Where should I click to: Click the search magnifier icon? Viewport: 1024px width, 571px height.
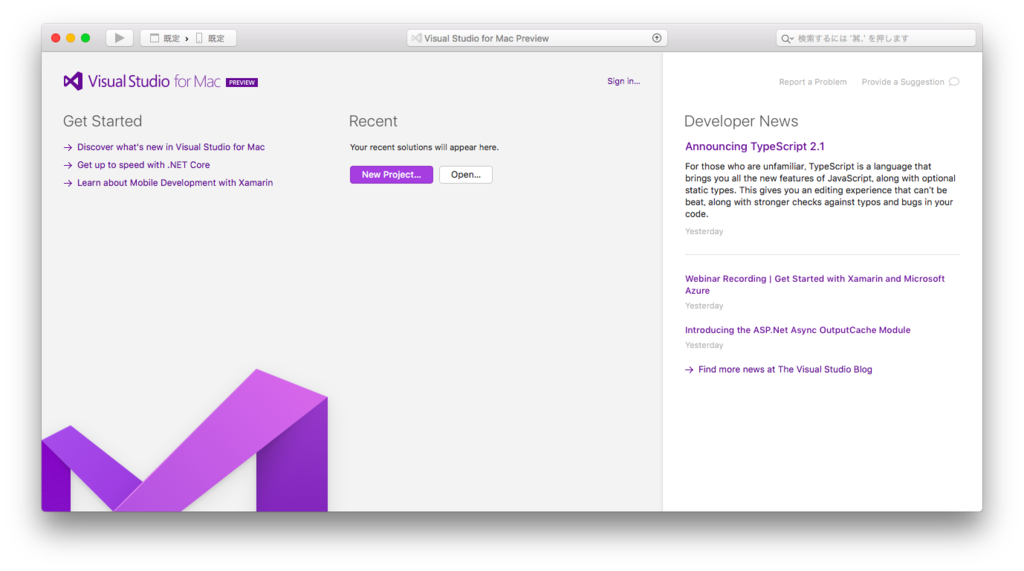click(x=786, y=39)
